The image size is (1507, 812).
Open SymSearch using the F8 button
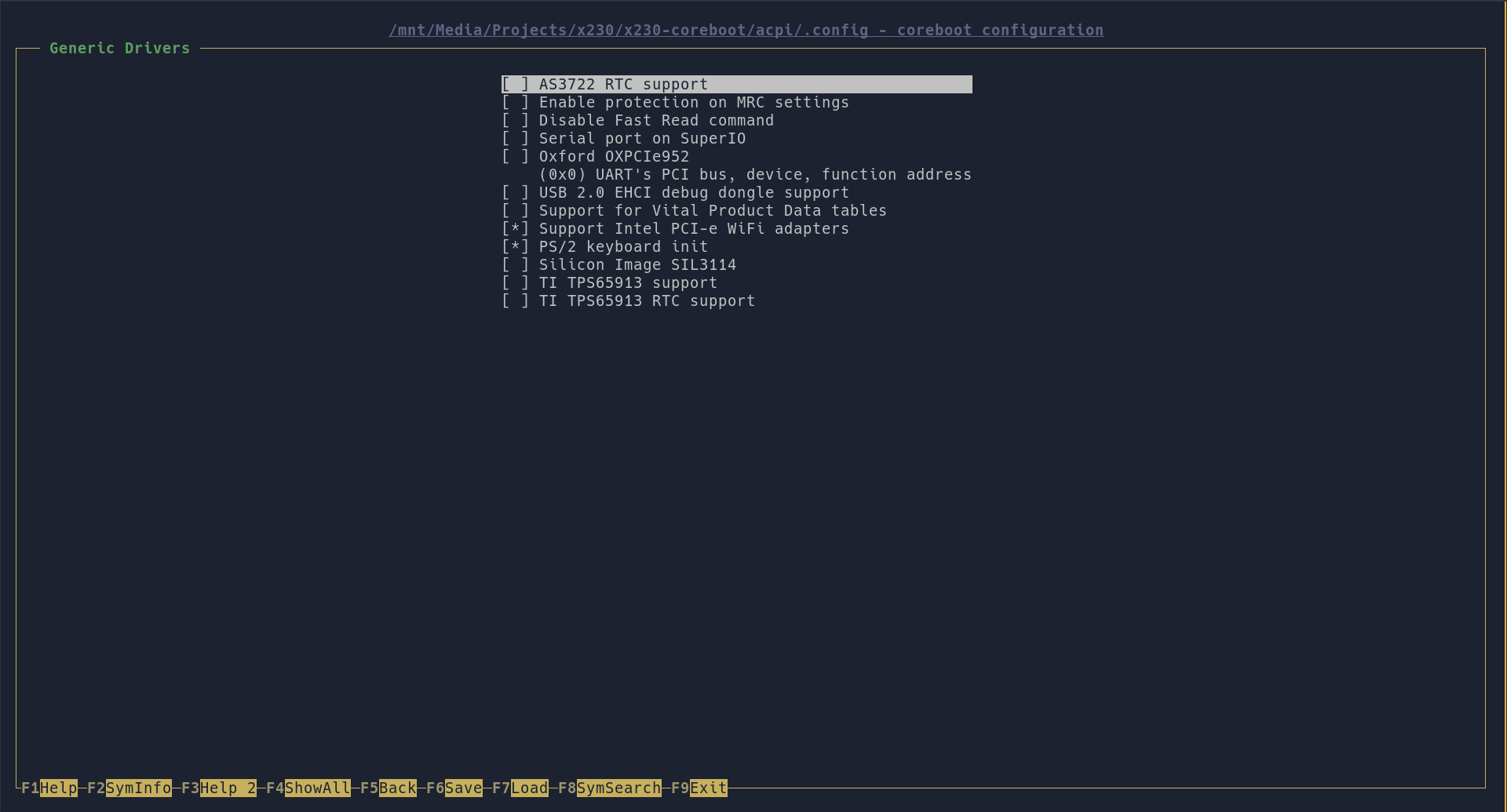point(610,788)
